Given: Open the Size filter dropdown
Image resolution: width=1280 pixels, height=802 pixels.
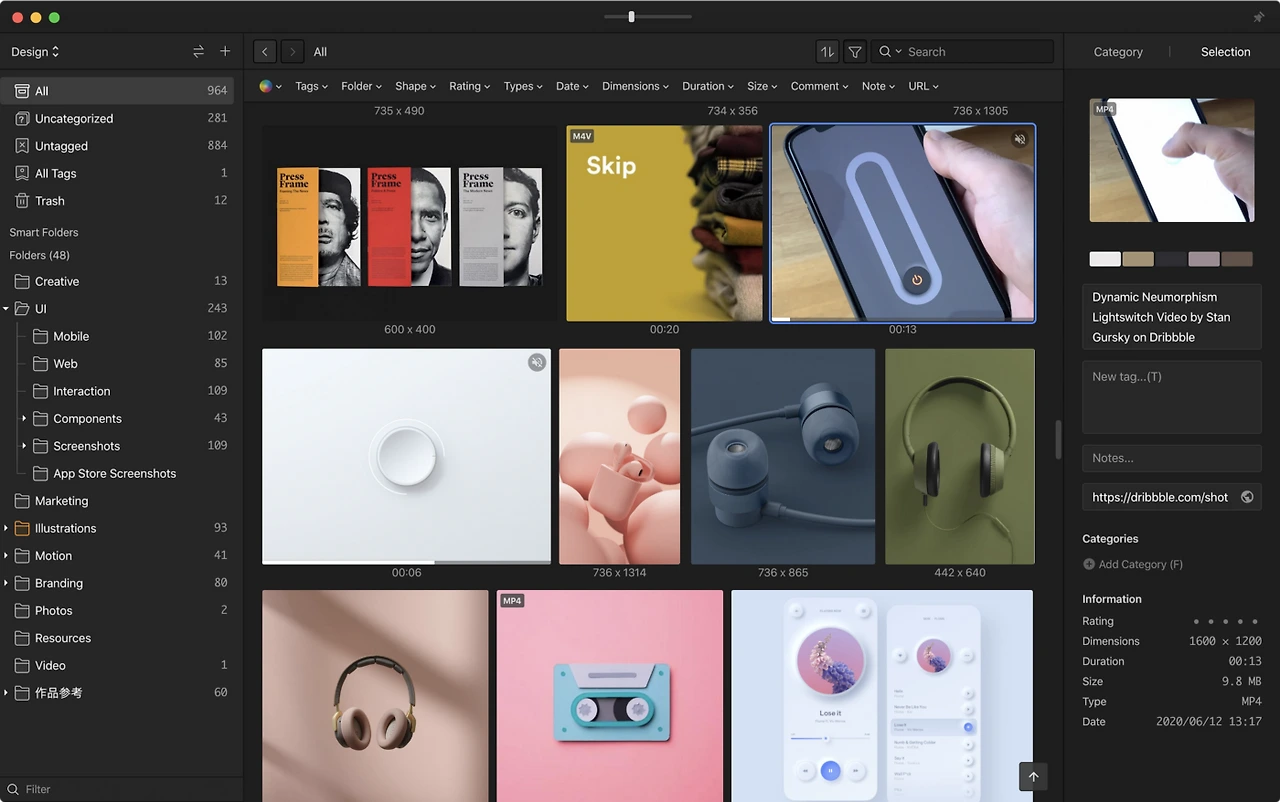Looking at the screenshot, I should 763,86.
